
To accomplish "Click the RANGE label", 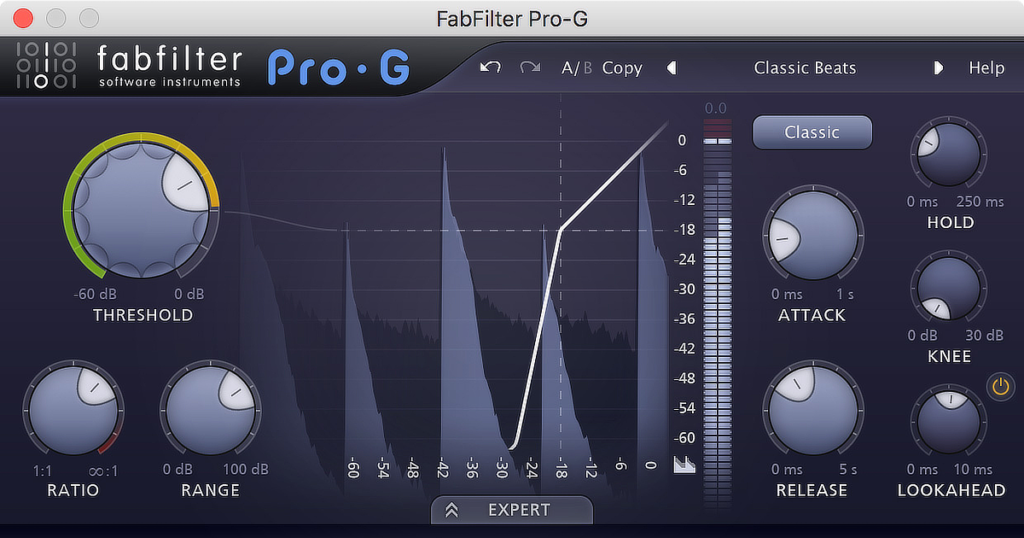I will tap(210, 490).
